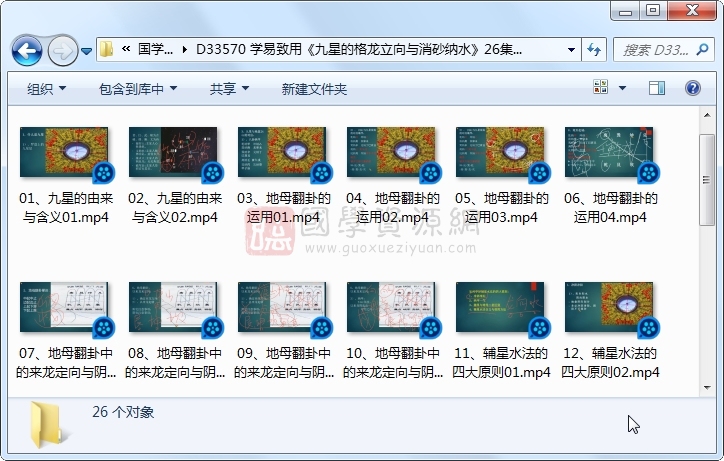Select video 09、地母翻卦中的来龙定向 thumbnail
The height and width of the screenshot is (461, 724).
[282, 307]
